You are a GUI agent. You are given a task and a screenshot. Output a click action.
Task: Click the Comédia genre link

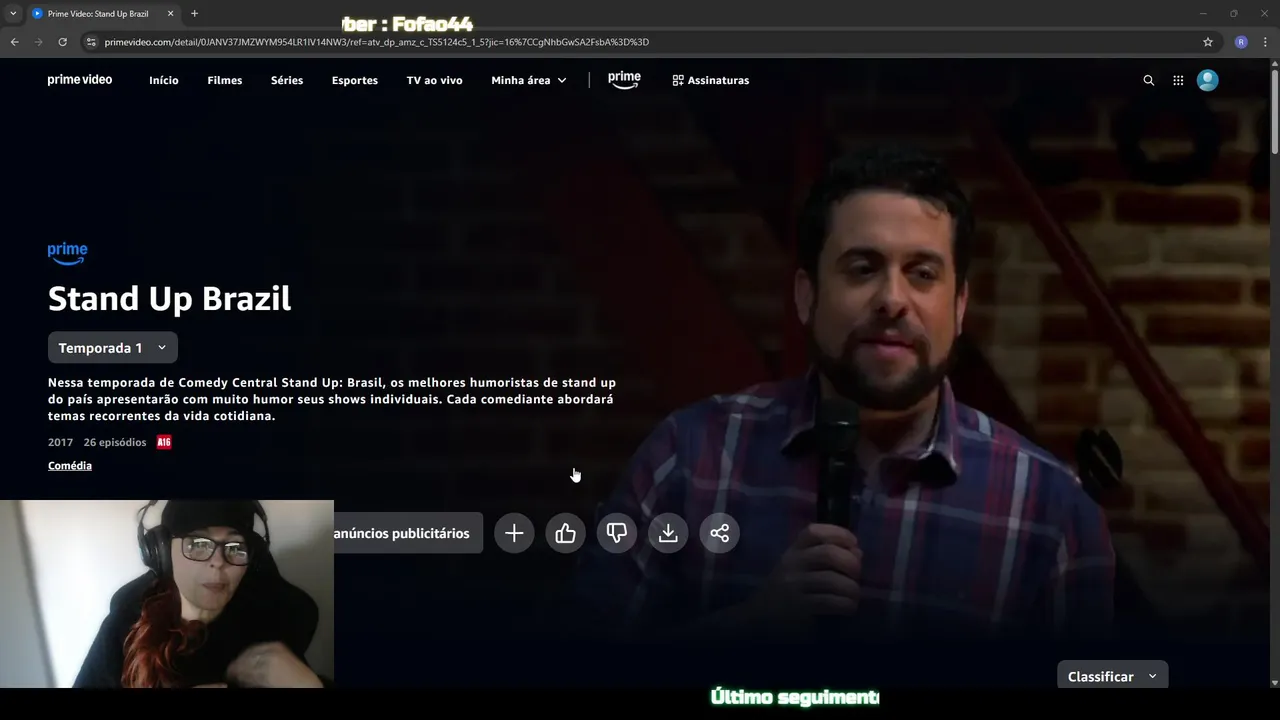click(70, 466)
